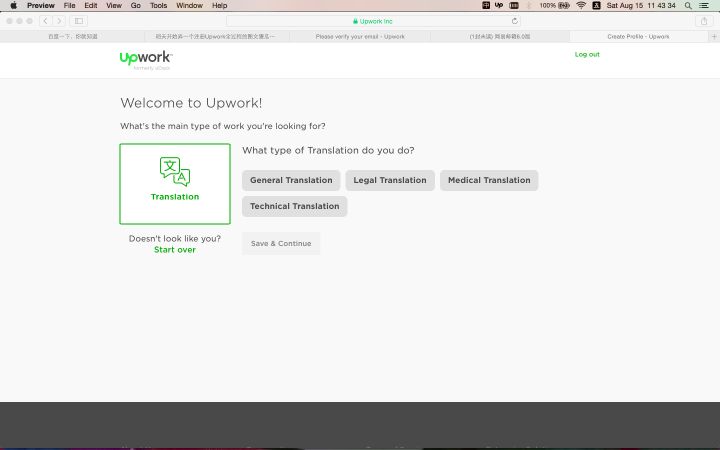Screen dimensions: 720x450
Task: Open Spotlight search icon
Action: point(688,6)
